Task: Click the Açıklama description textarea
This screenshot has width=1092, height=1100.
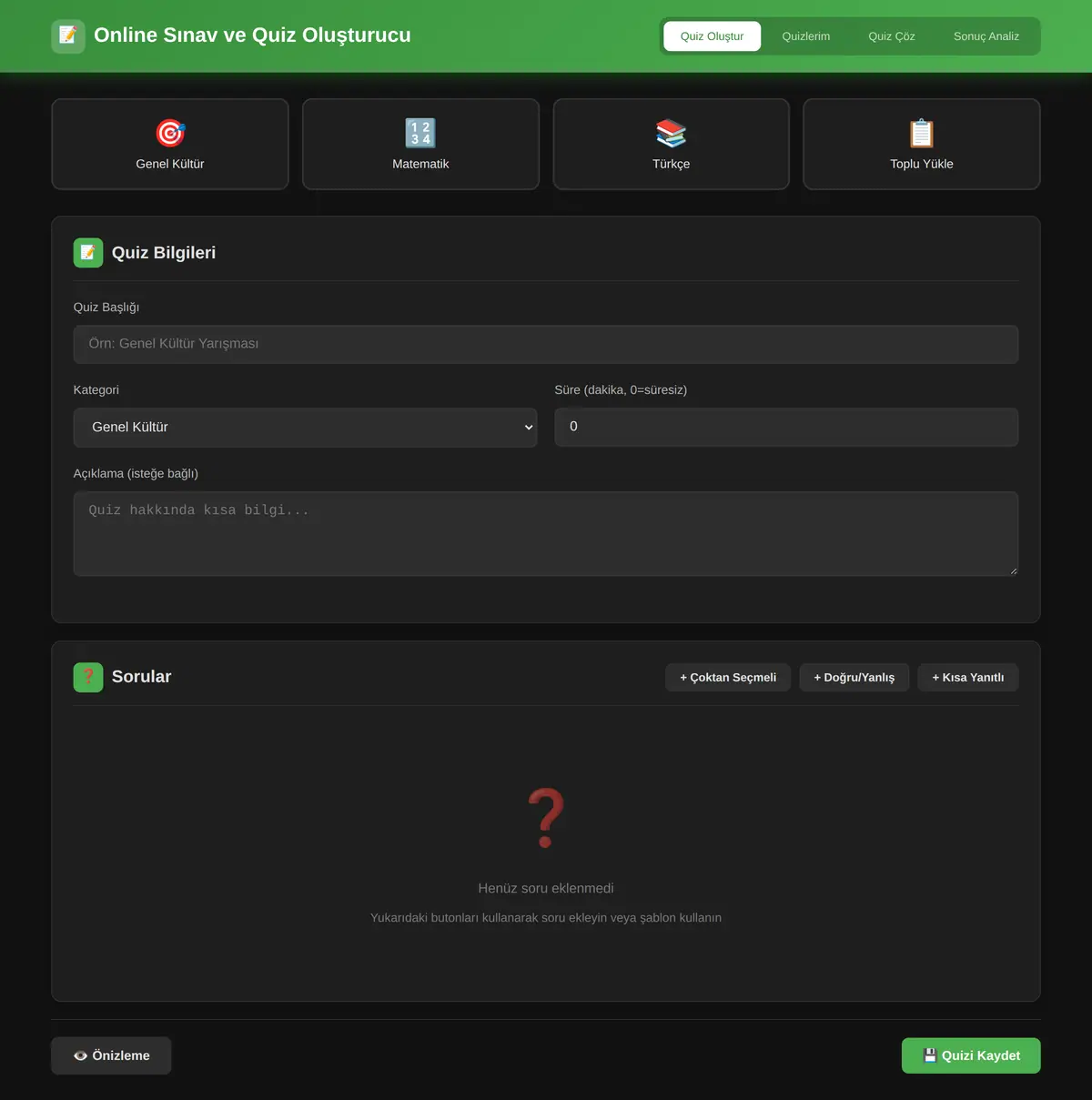Action: [x=546, y=534]
